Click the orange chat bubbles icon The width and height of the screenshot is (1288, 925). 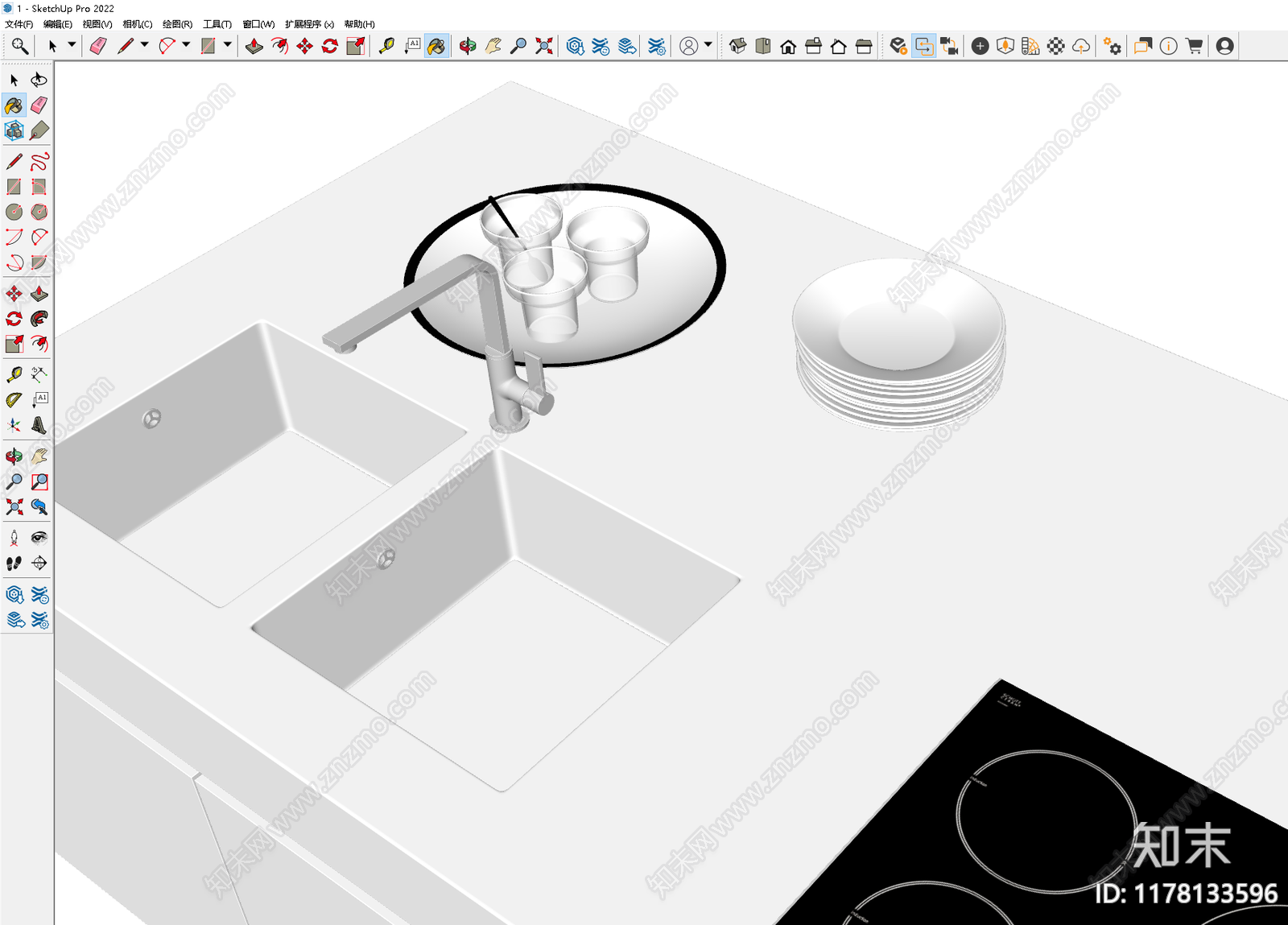1142,46
